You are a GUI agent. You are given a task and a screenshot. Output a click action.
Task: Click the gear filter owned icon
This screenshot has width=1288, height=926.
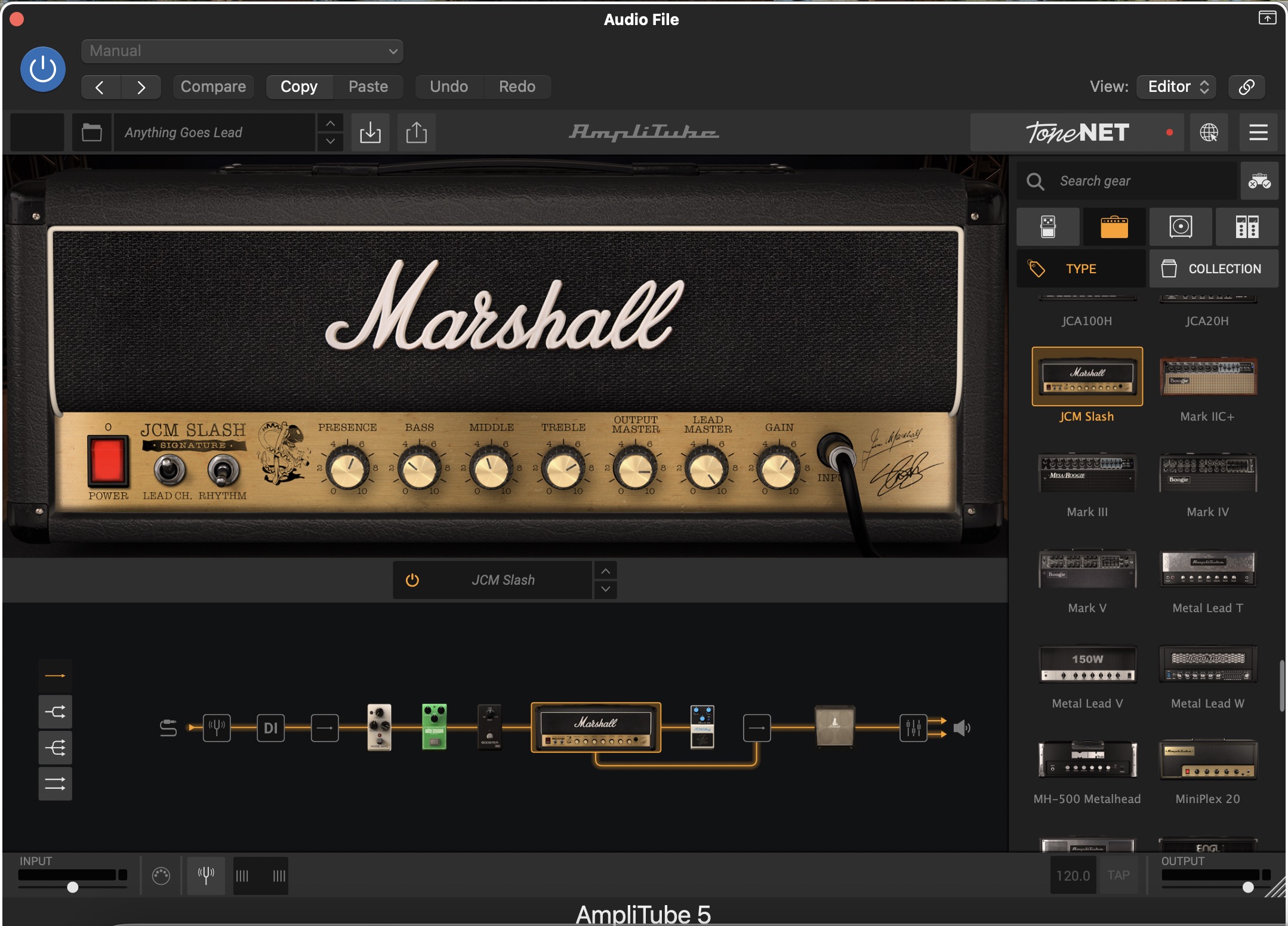coord(1259,181)
